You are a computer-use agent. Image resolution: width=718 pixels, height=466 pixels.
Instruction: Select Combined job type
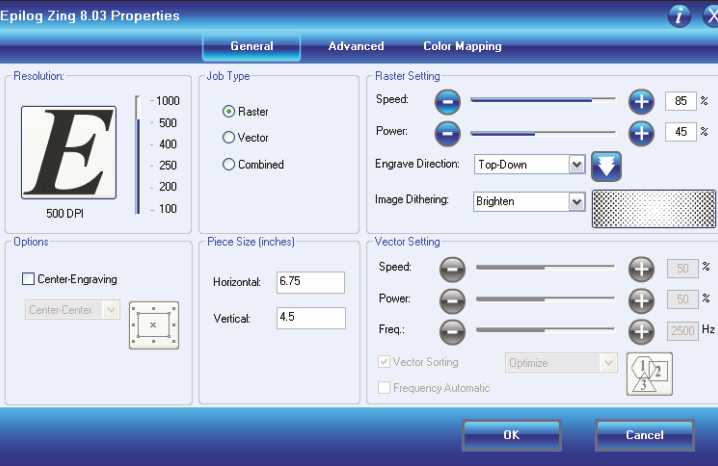pos(228,164)
